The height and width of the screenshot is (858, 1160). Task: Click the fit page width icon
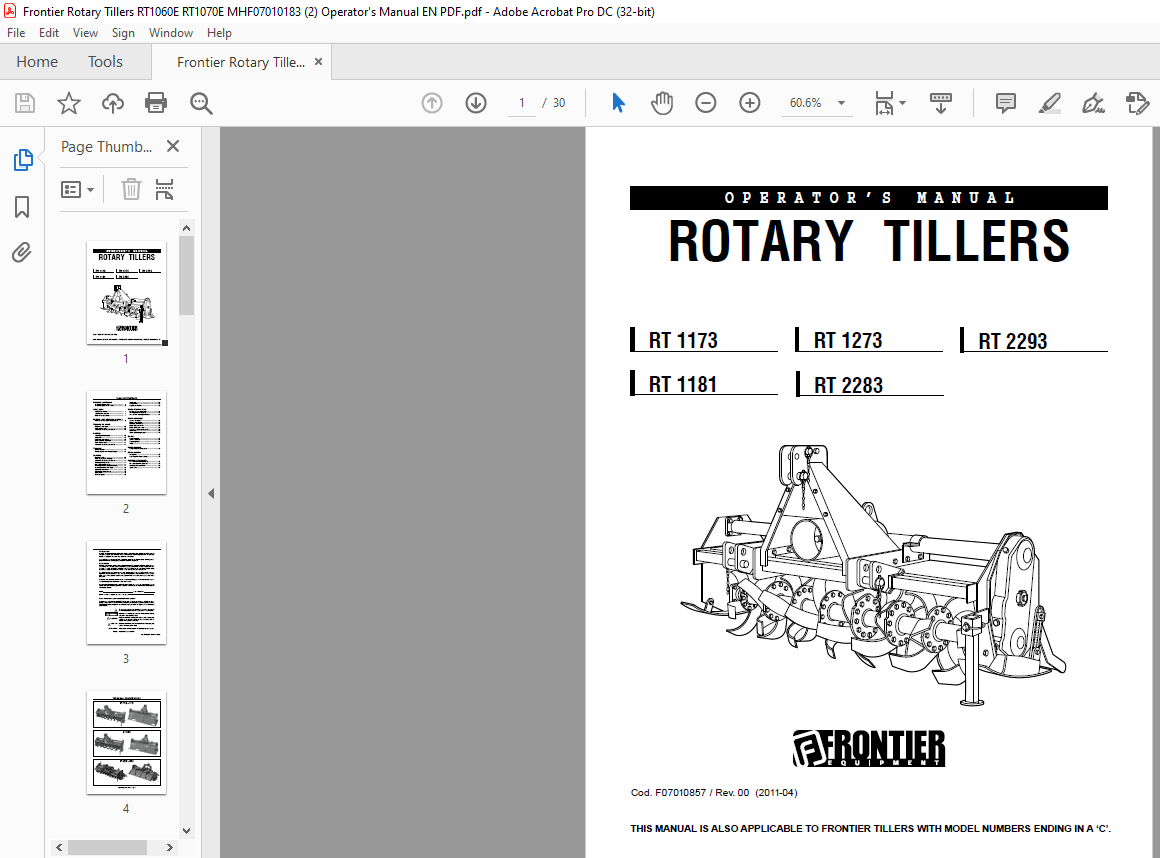(884, 104)
